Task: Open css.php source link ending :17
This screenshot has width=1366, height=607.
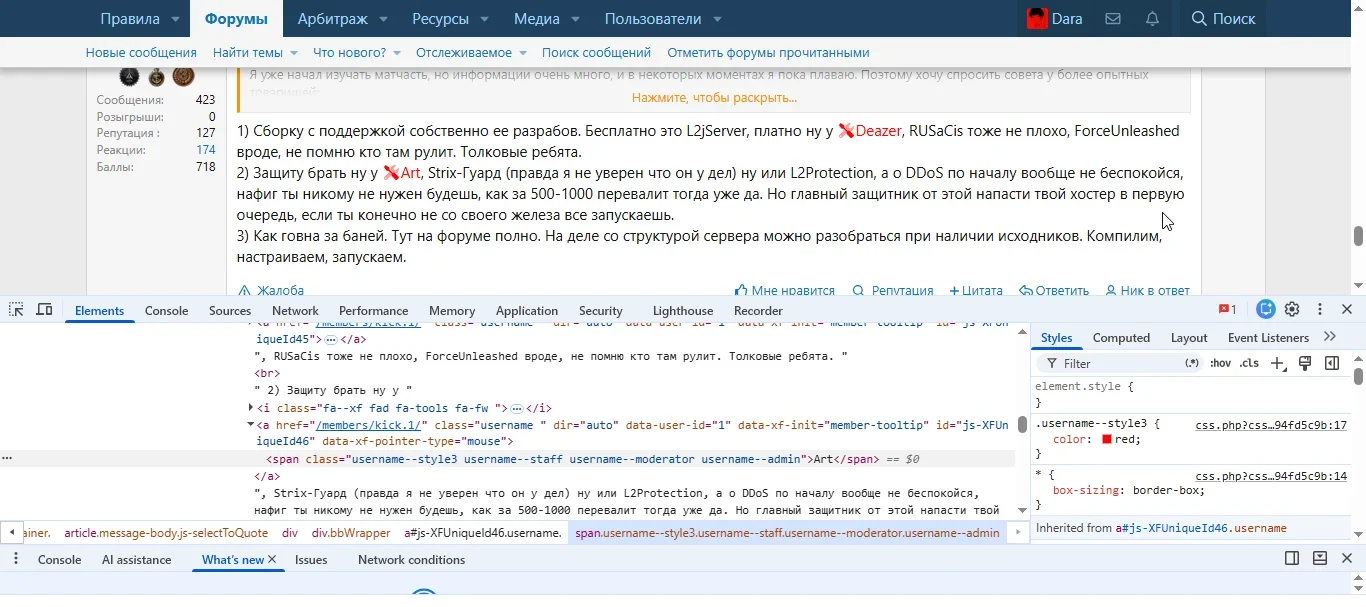Action: 1271,425
